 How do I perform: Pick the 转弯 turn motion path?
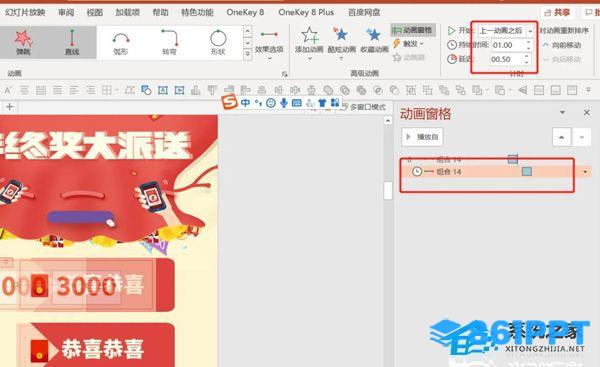[x=169, y=43]
